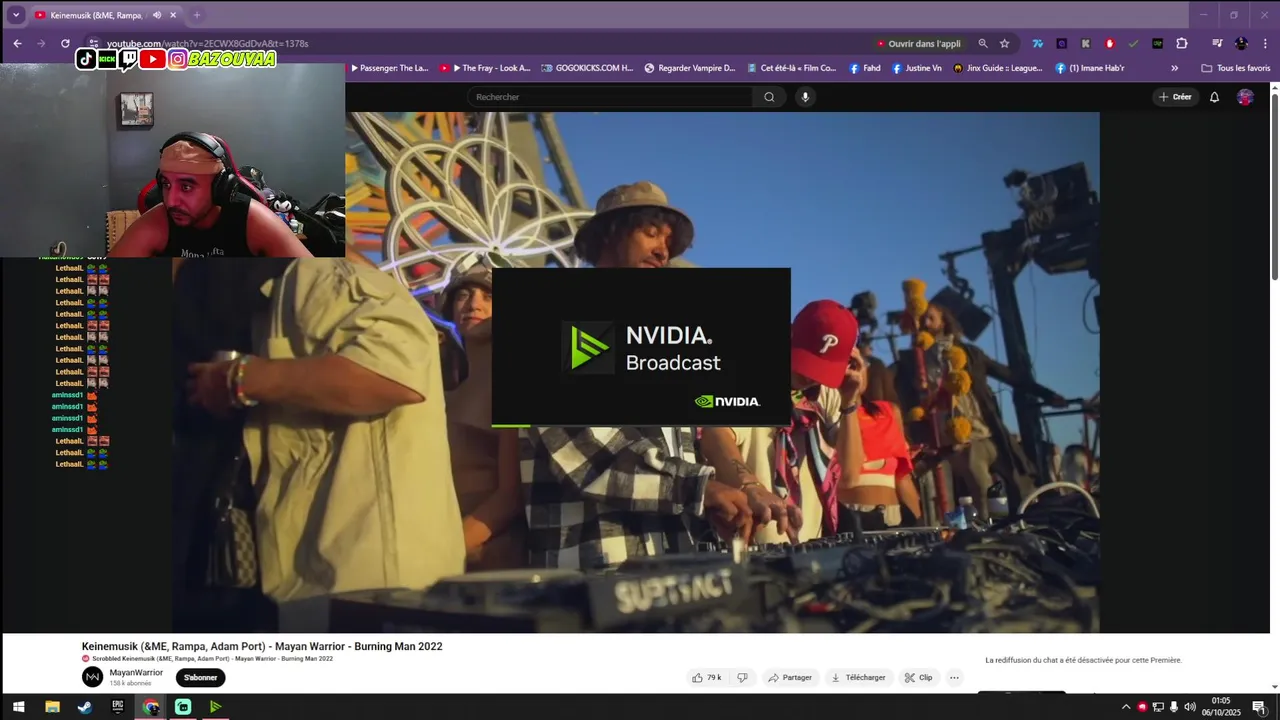
Task: Click the green checkmark extension icon
Action: click(1133, 43)
